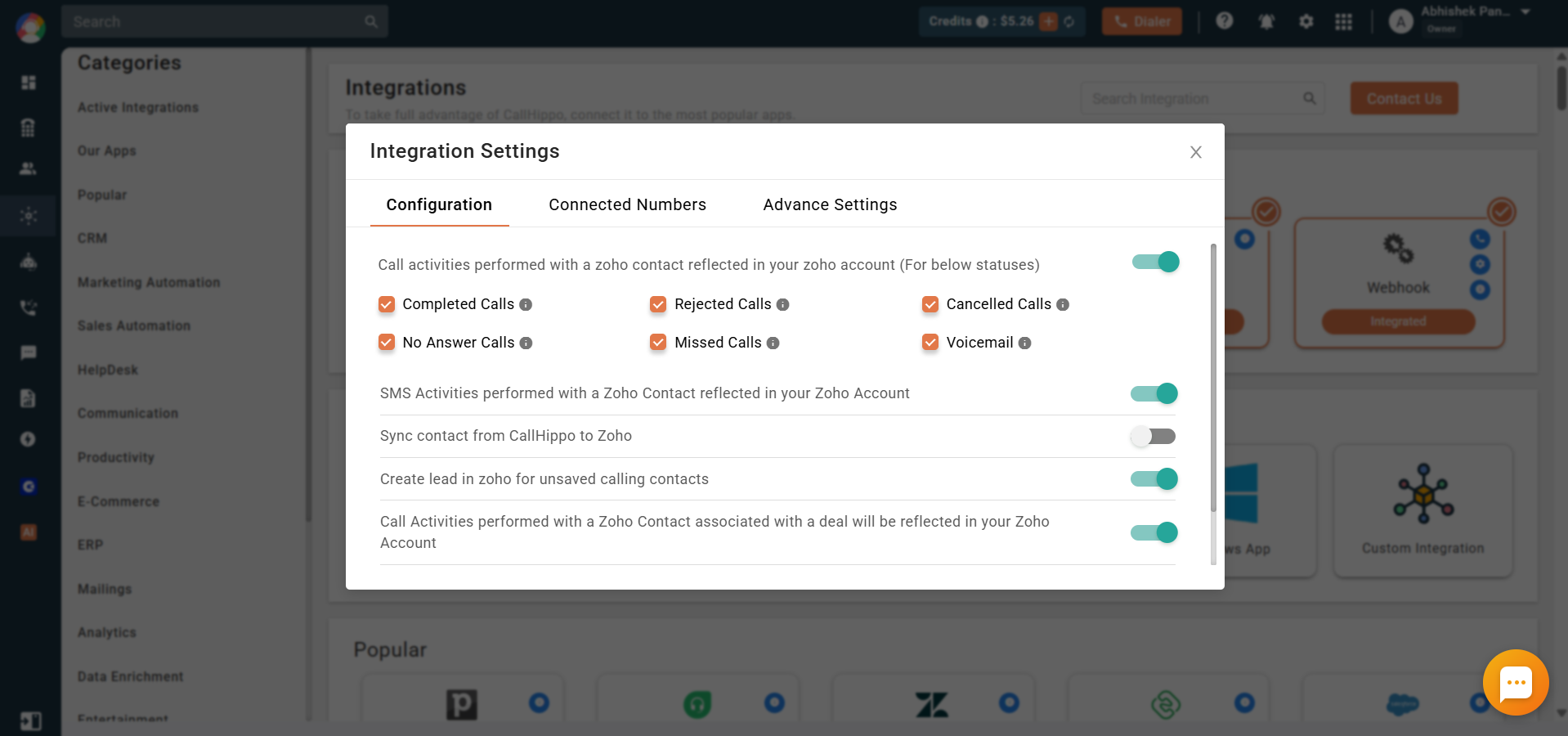Click info icon next to No Answer Calls
This screenshot has height=736, width=1568.
[x=526, y=343]
